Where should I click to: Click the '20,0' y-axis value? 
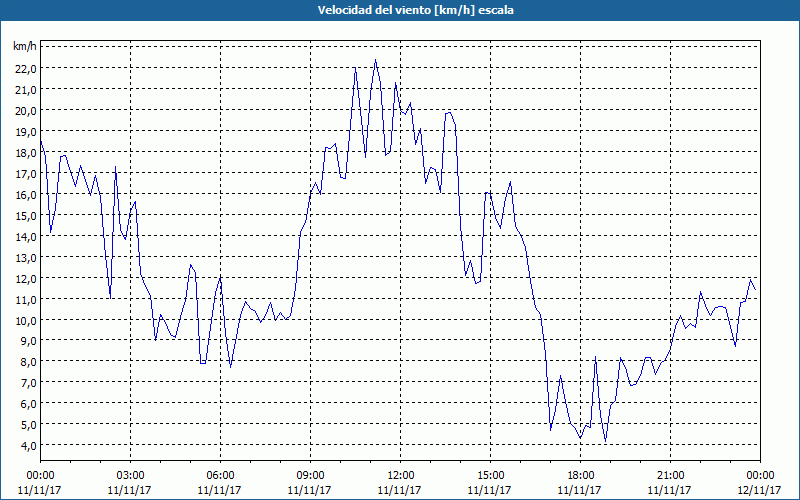27,111
